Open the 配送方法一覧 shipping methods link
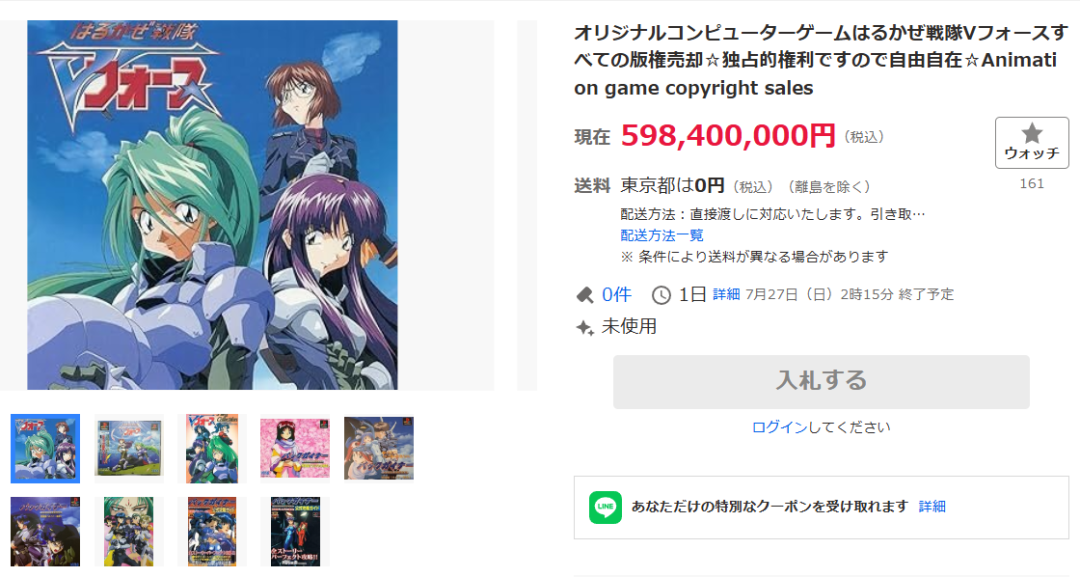 (x=662, y=235)
